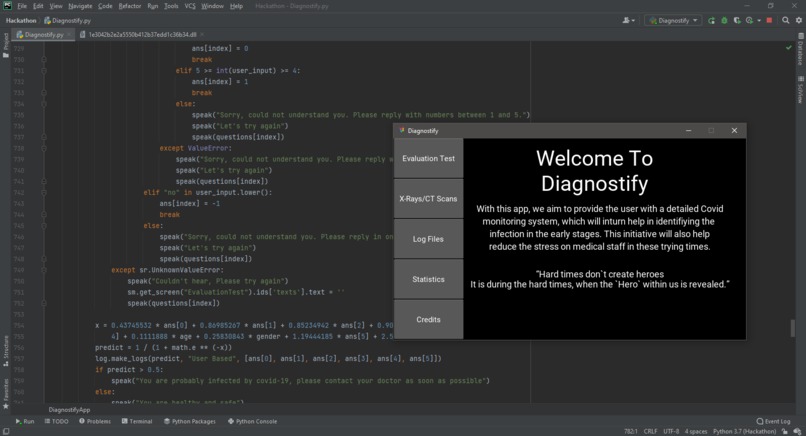Click line number 754 in the gutter
This screenshot has width=806, height=436.
(x=19, y=325)
